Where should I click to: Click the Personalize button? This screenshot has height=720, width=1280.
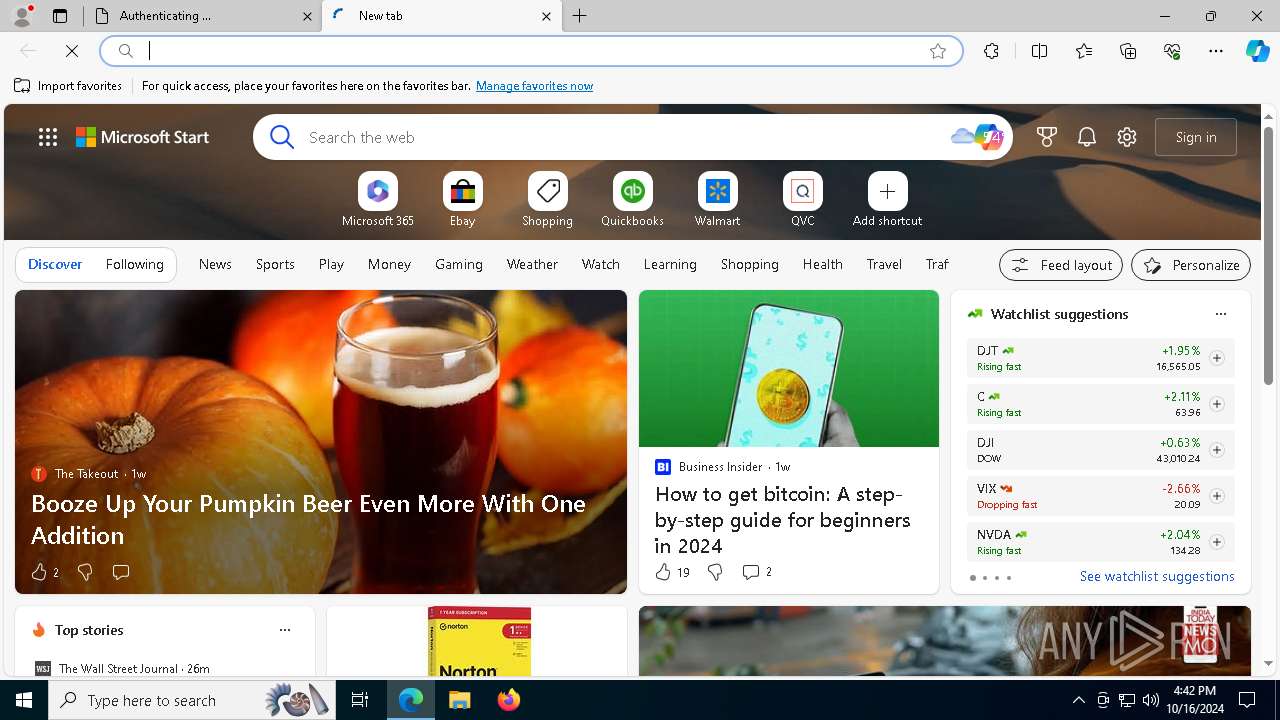click(1191, 265)
